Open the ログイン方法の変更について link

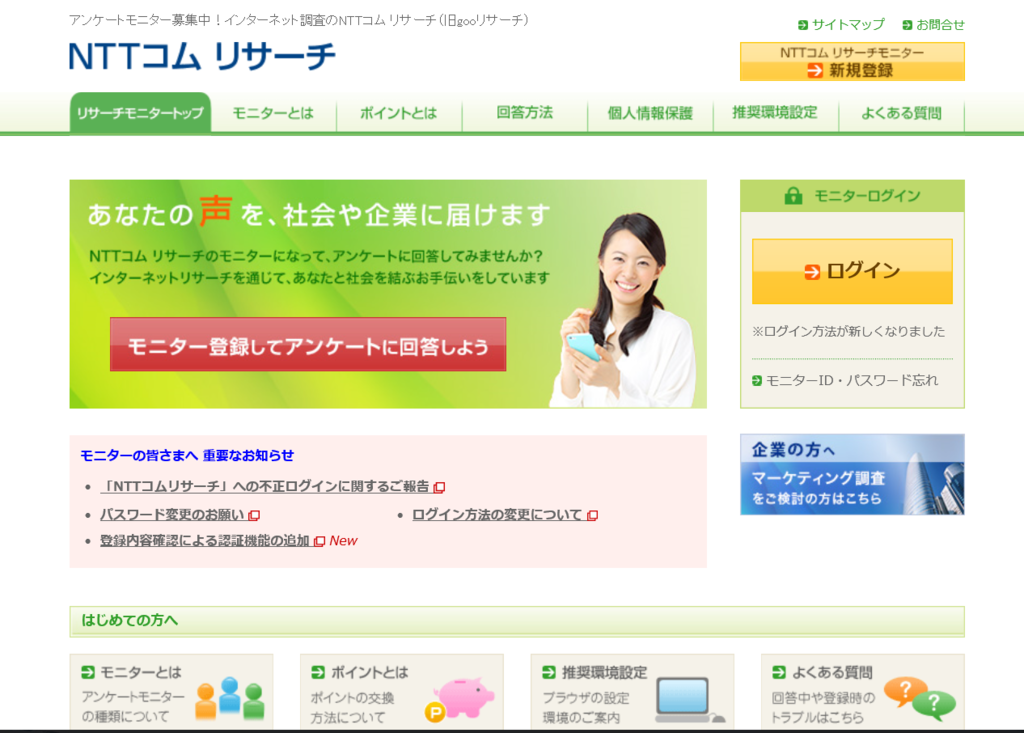tap(497, 515)
